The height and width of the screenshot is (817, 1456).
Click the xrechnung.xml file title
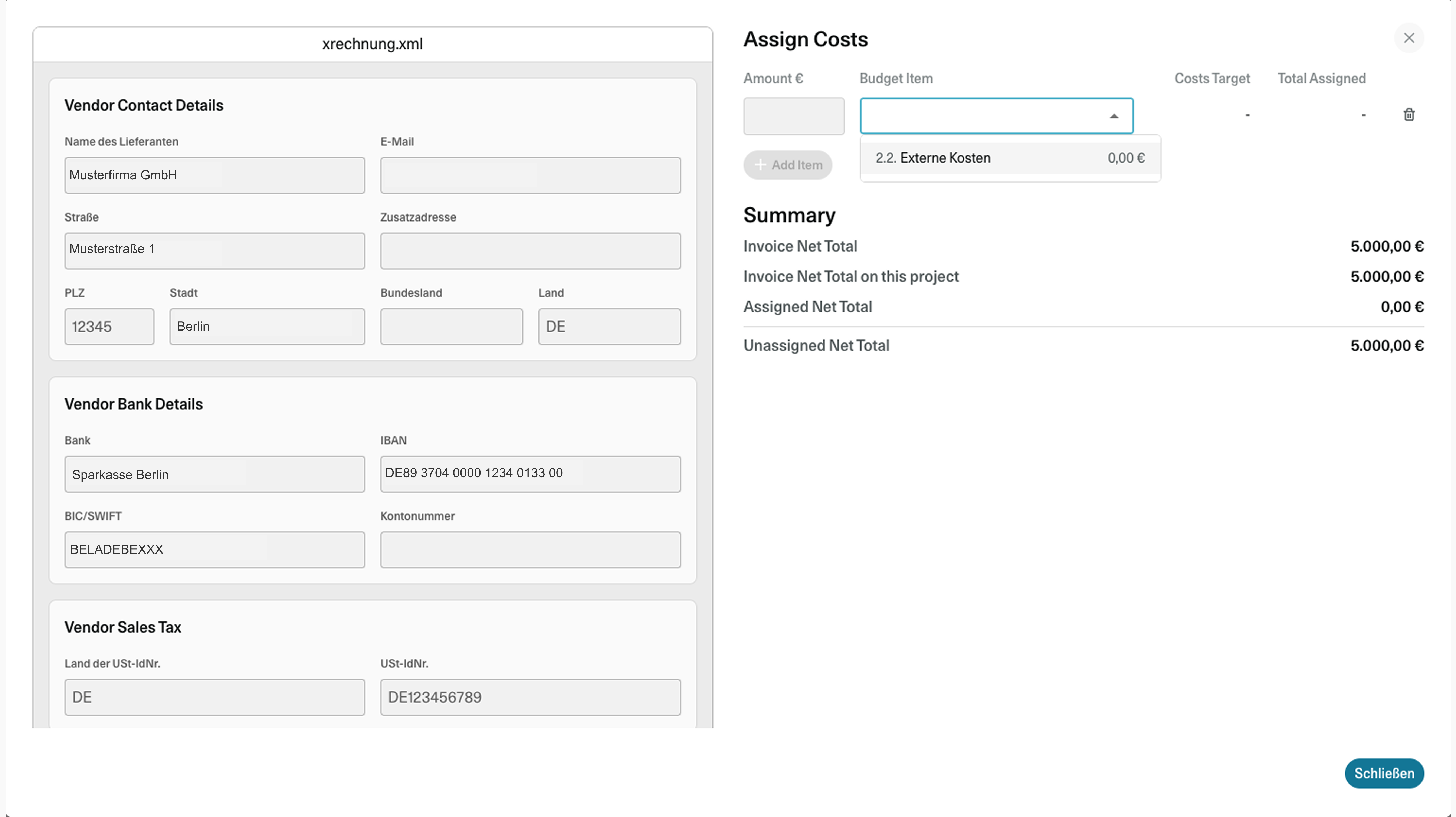[x=373, y=44]
